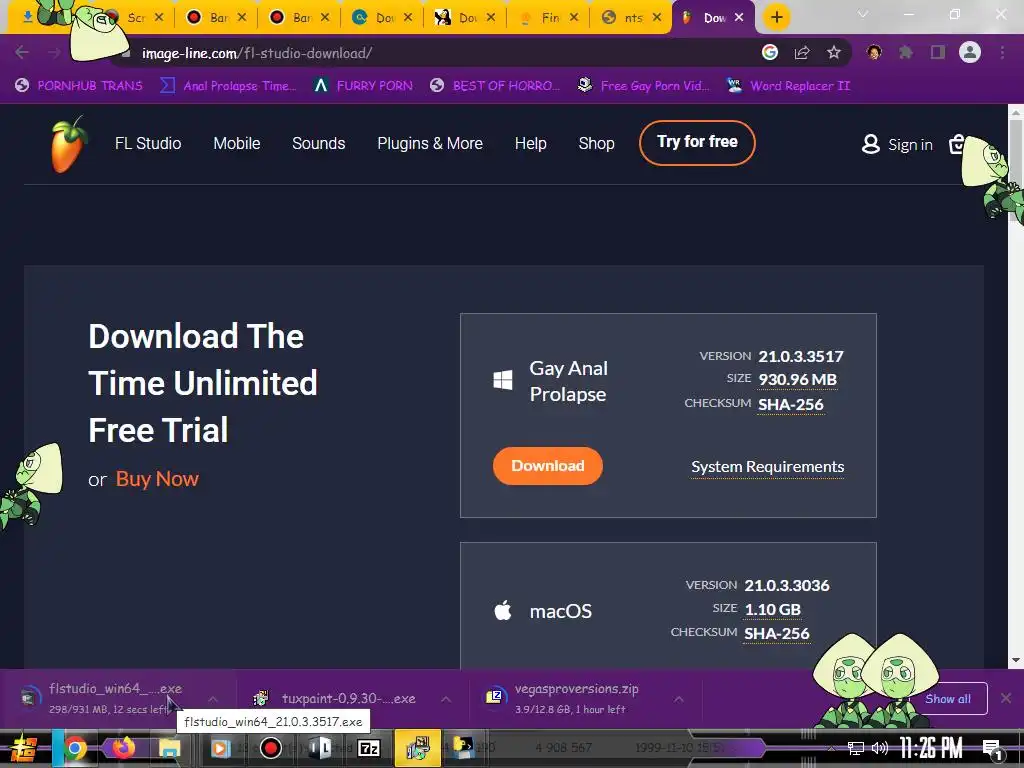This screenshot has height=768, width=1024.
Task: Show hidden system tray icons chevron
Action: click(831, 748)
